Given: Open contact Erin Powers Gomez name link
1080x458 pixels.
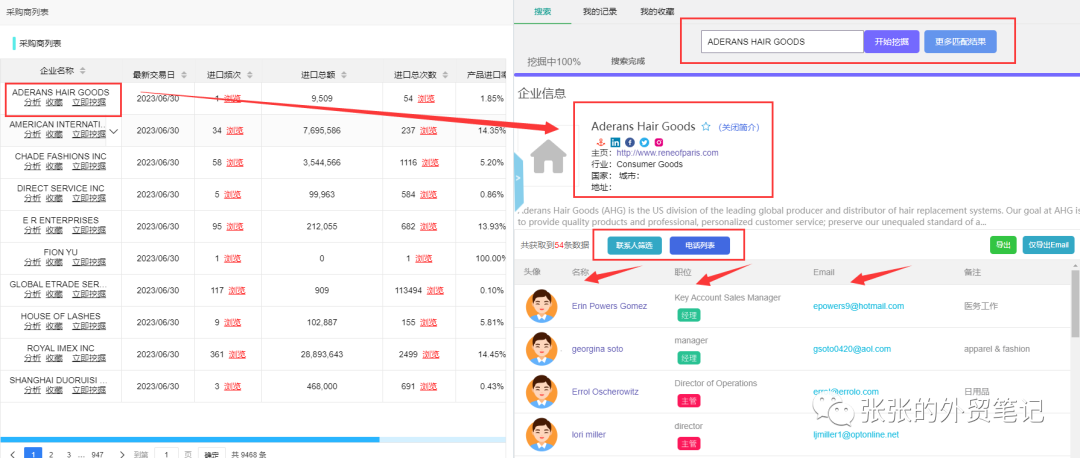Looking at the screenshot, I should pos(609,306).
